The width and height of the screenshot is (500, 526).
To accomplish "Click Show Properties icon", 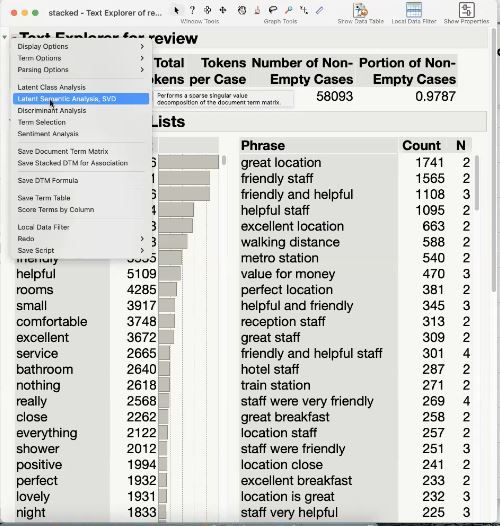I will point(466,10).
